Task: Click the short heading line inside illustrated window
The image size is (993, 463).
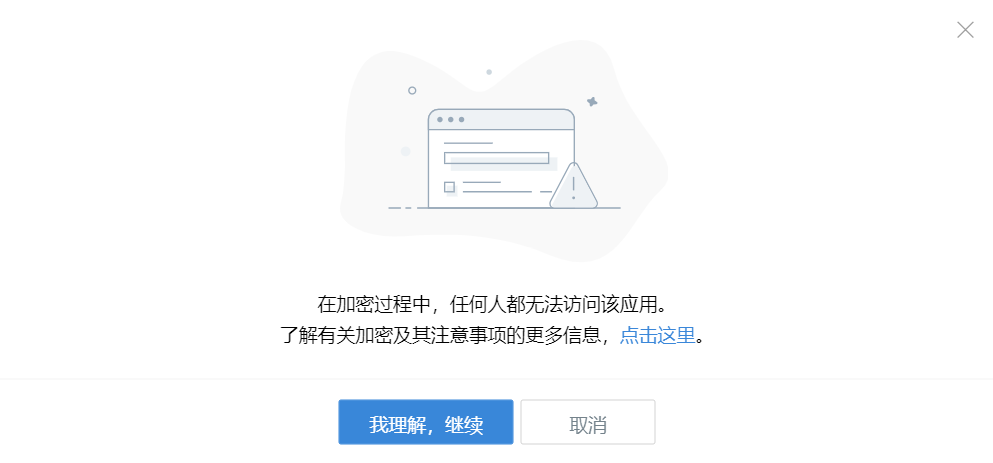Action: [x=468, y=143]
